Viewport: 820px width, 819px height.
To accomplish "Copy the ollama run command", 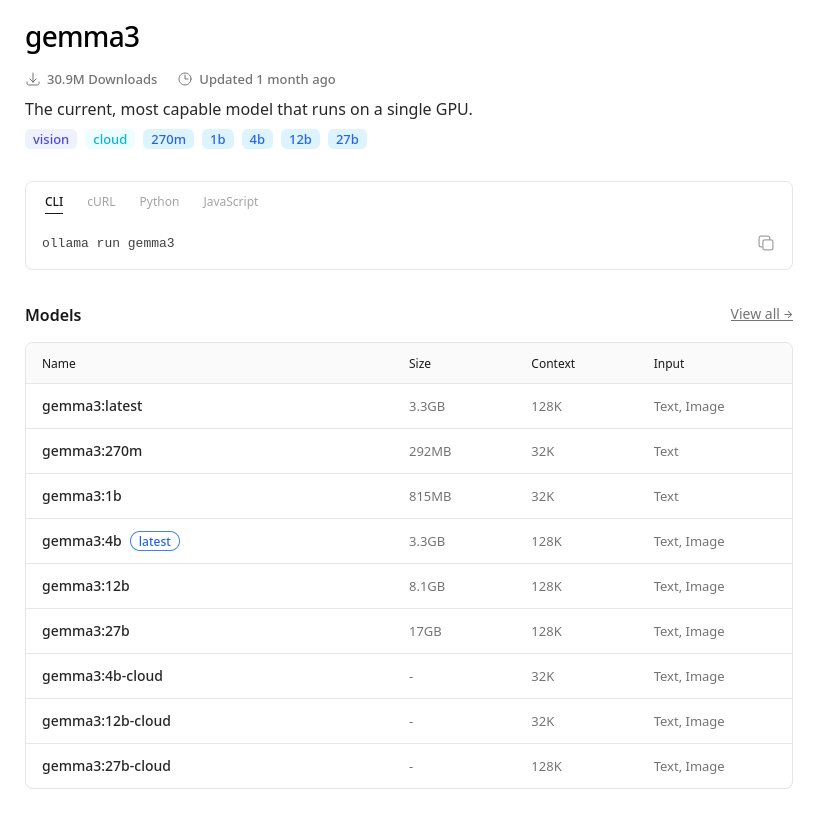I will point(766,243).
